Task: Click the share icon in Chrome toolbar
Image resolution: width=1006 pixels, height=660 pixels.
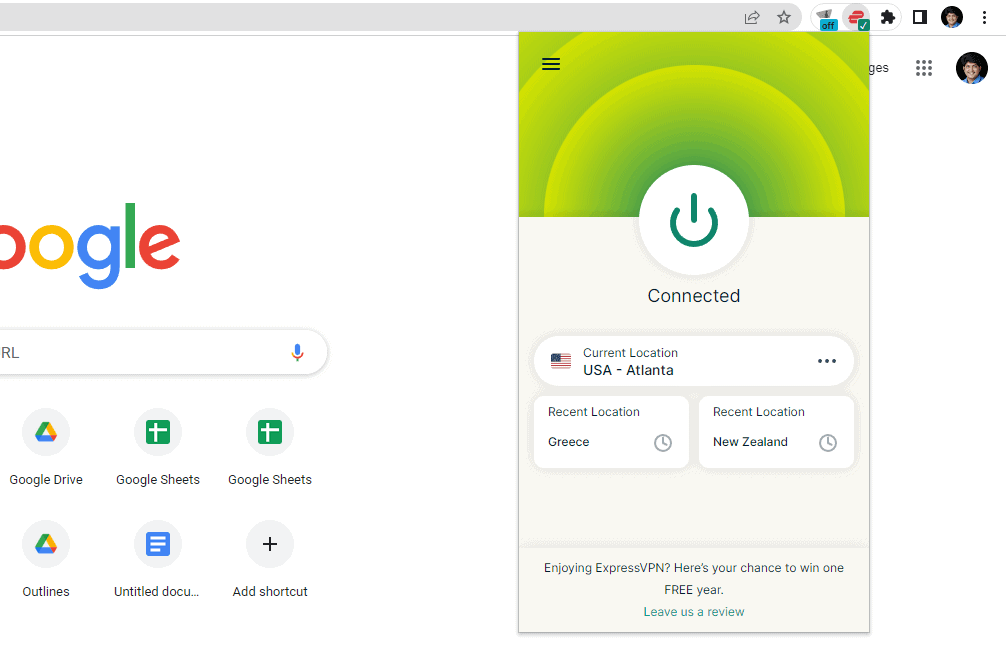Action: [752, 17]
